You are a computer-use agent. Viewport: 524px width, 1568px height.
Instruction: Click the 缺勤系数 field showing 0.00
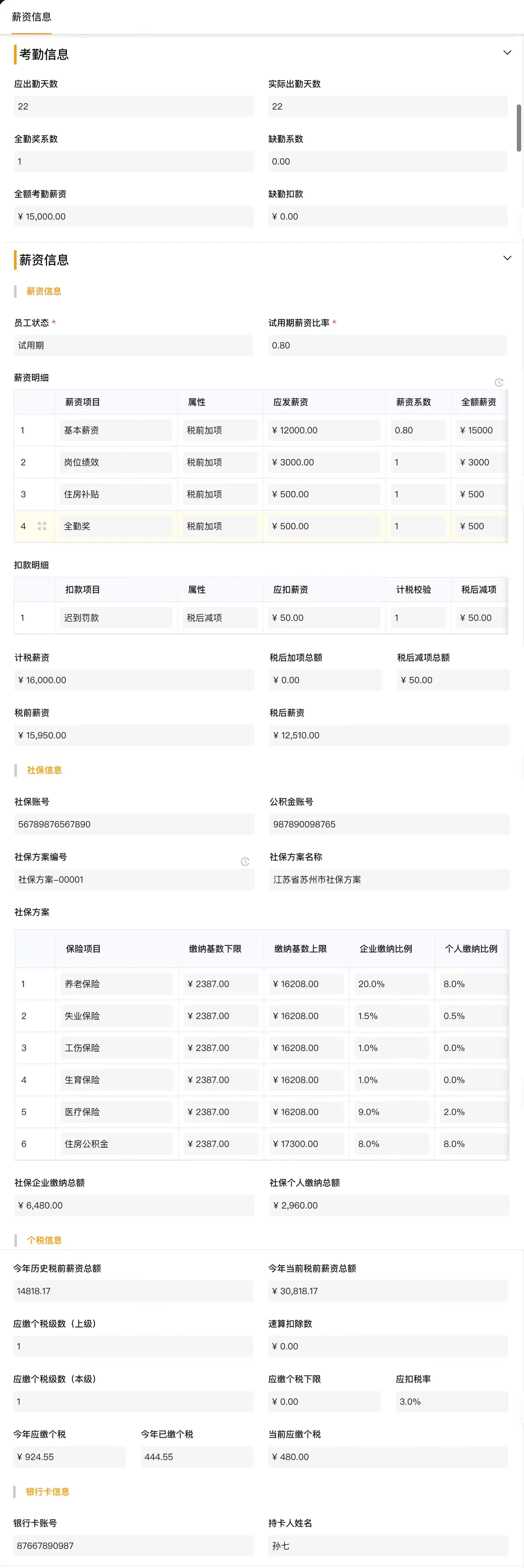pyautogui.click(x=388, y=161)
